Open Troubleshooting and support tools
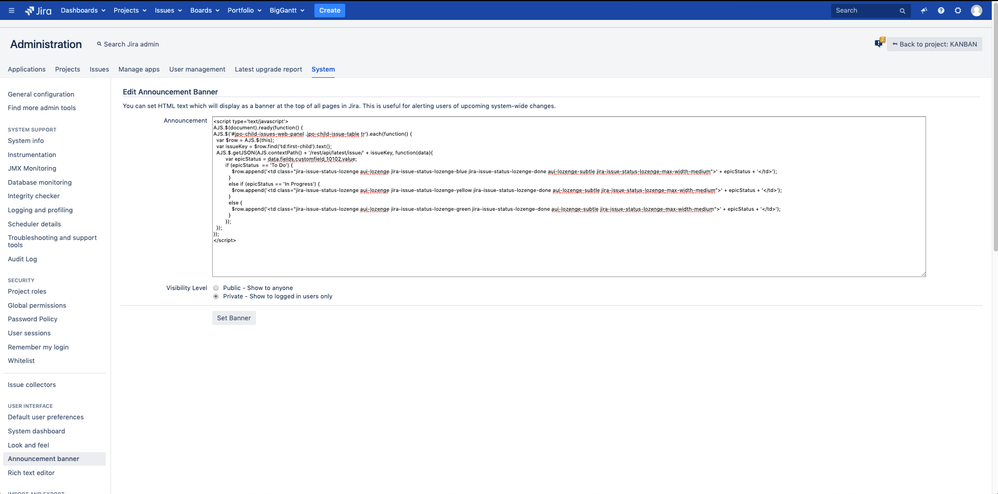 [x=52, y=241]
